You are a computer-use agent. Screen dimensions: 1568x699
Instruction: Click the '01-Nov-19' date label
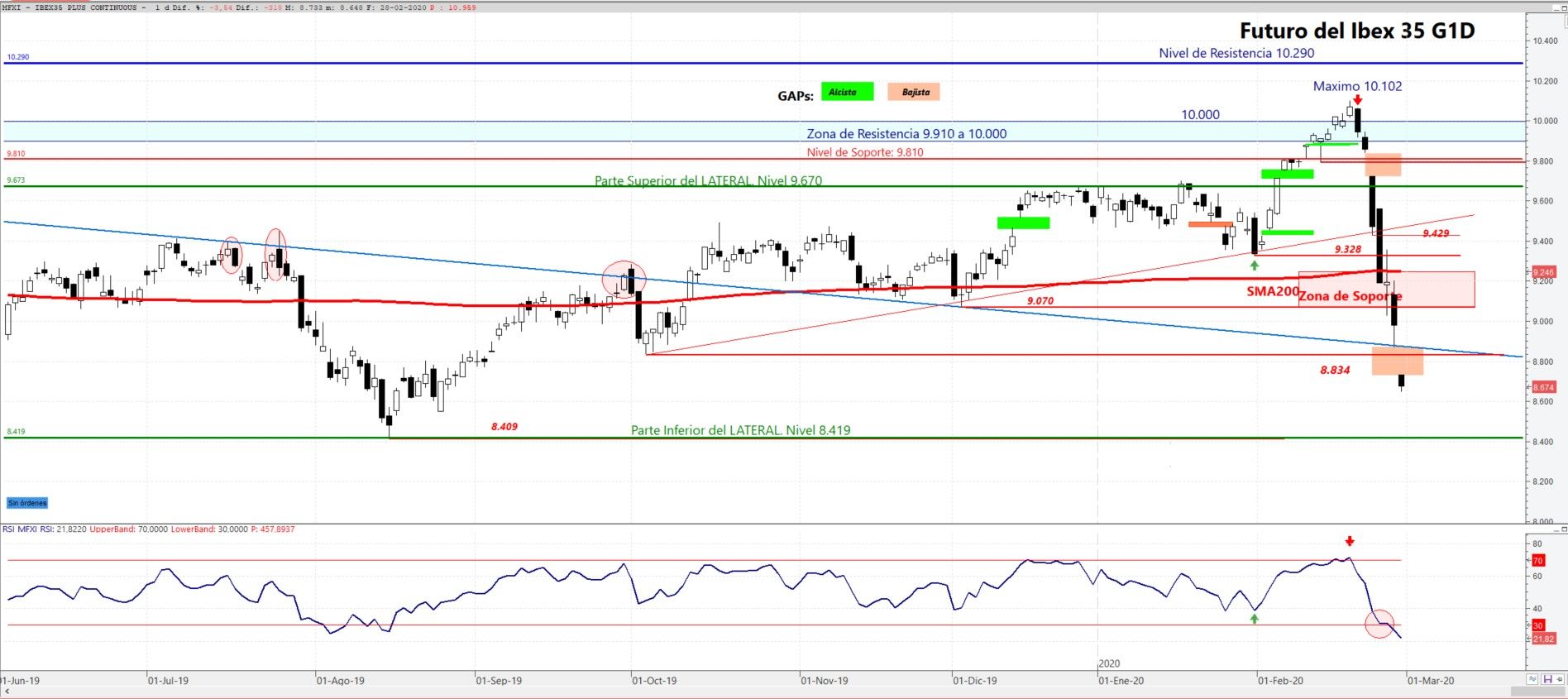coord(825,681)
